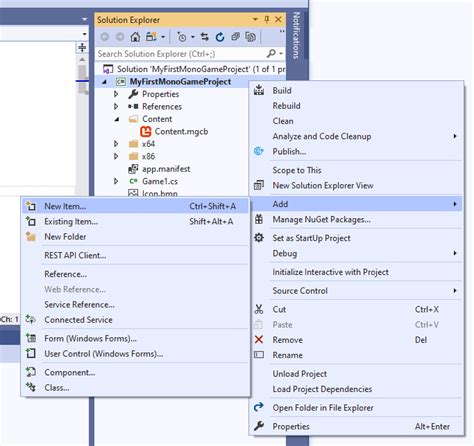Click Load Project Dependencies

(356, 389)
